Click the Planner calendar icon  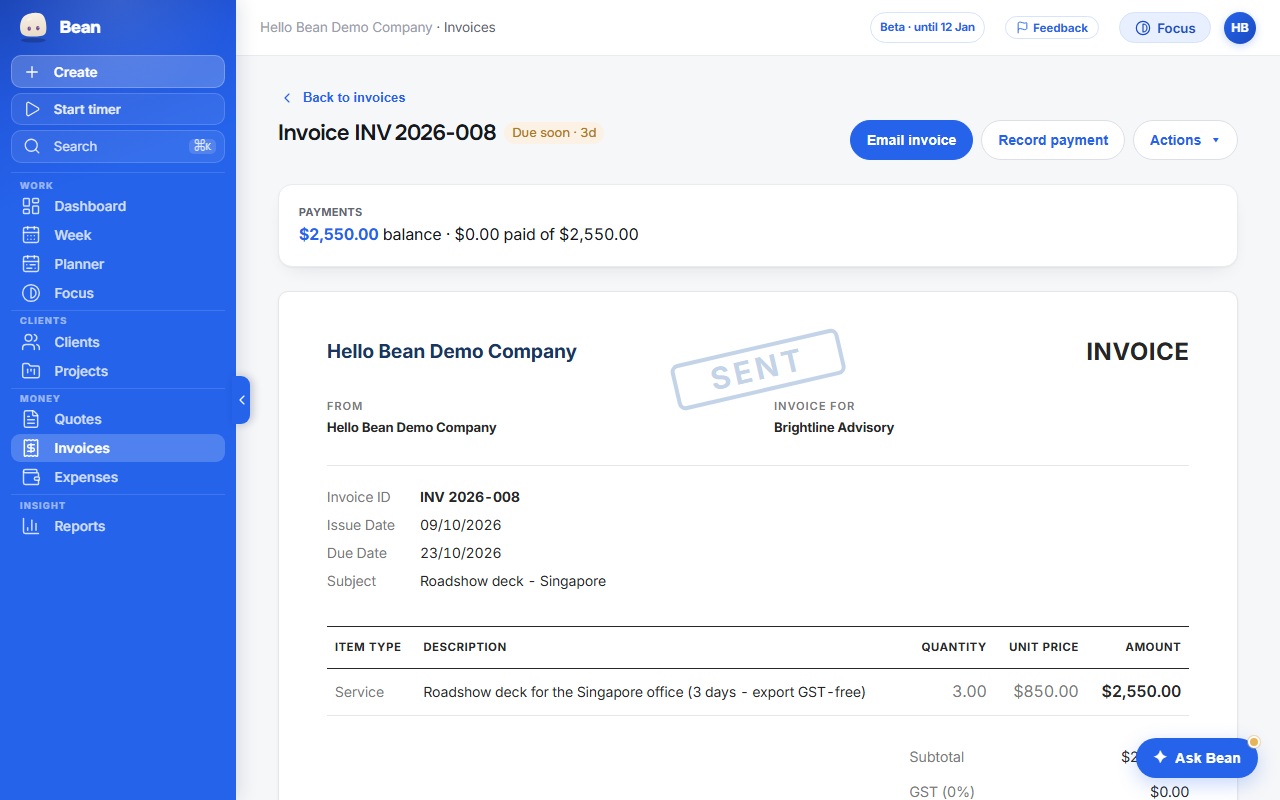(x=31, y=264)
